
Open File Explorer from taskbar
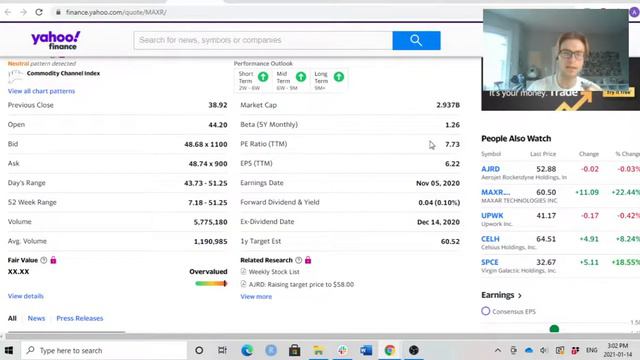click(x=318, y=350)
